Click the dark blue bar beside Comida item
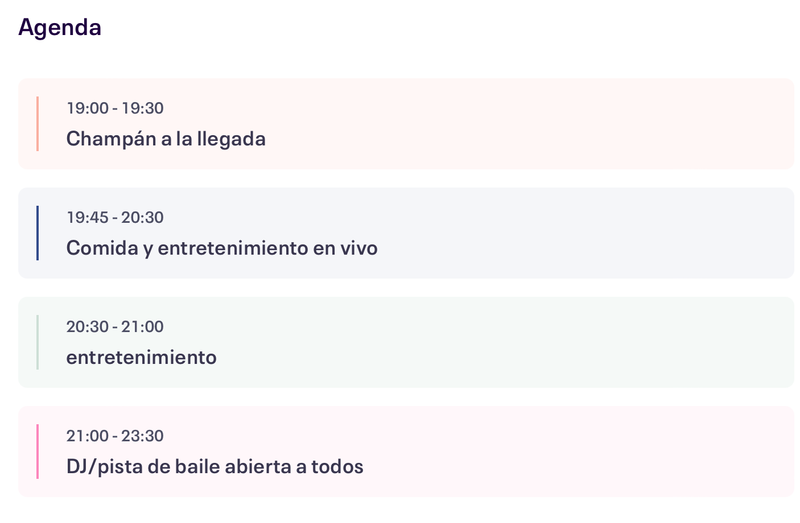800x523 pixels. [37, 233]
